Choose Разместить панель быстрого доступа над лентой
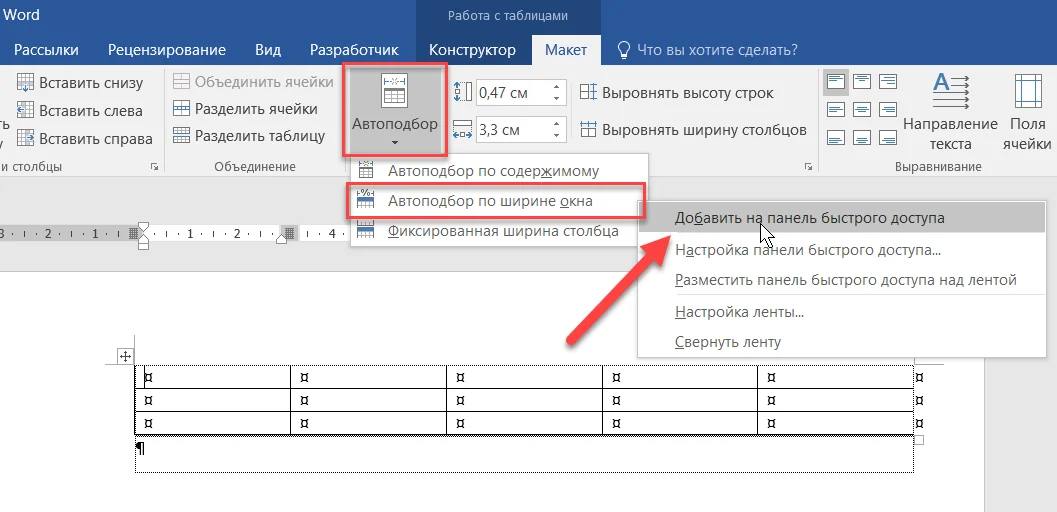Screen dimensions: 1057x512 (841, 280)
